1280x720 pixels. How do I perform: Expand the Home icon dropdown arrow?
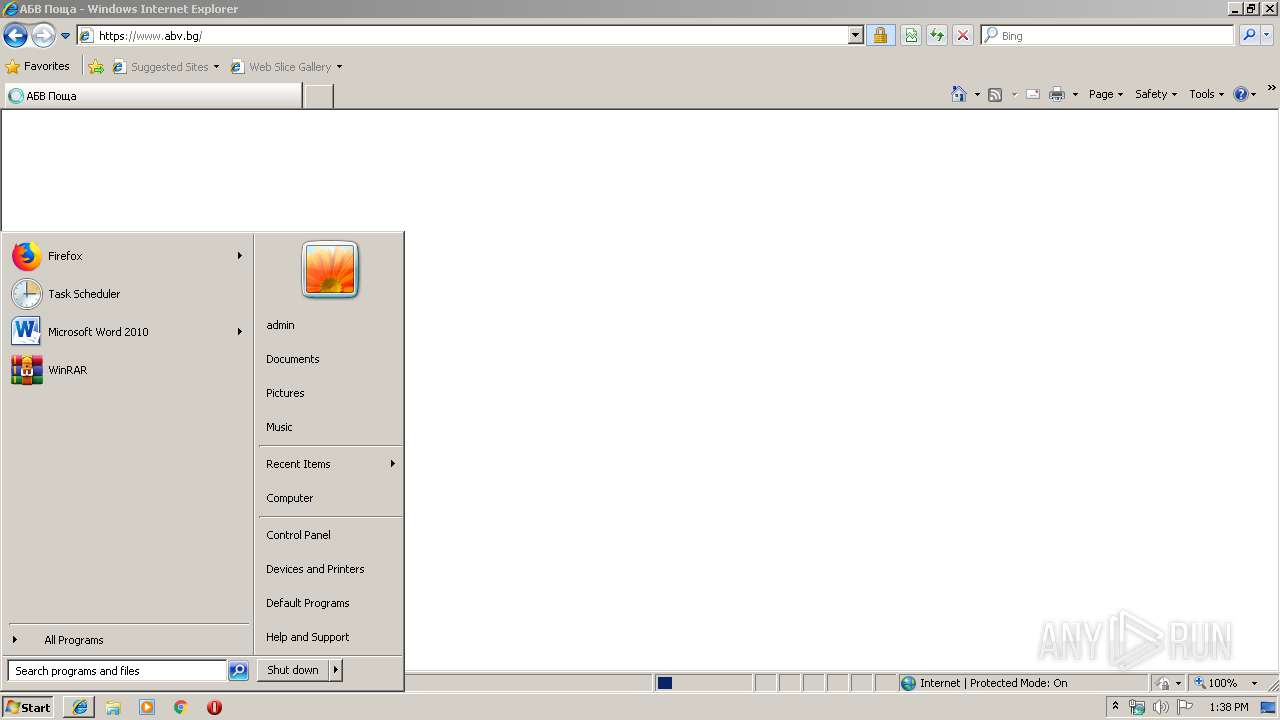pyautogui.click(x=977, y=94)
